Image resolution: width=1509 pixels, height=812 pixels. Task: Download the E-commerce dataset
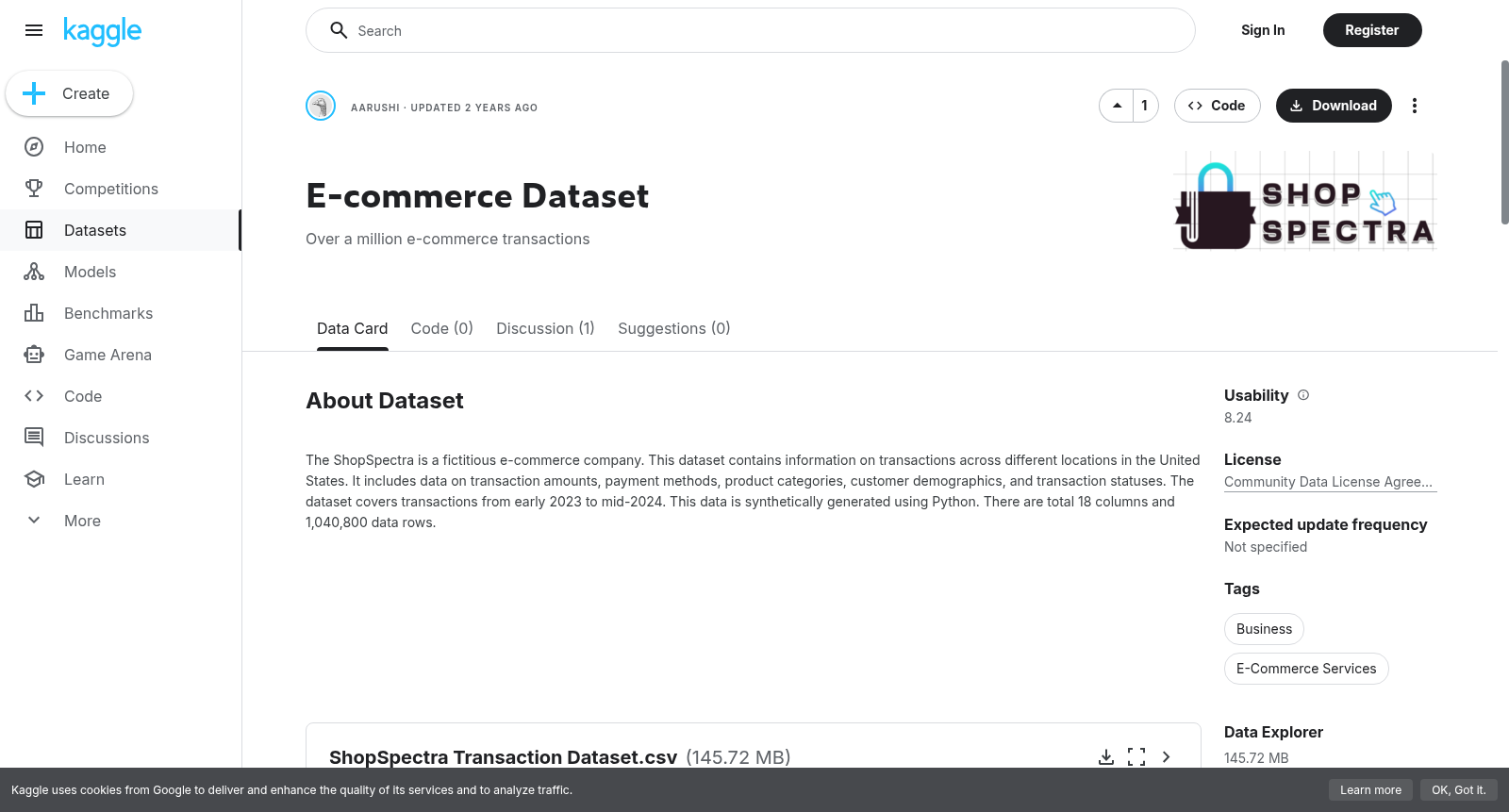click(x=1334, y=106)
